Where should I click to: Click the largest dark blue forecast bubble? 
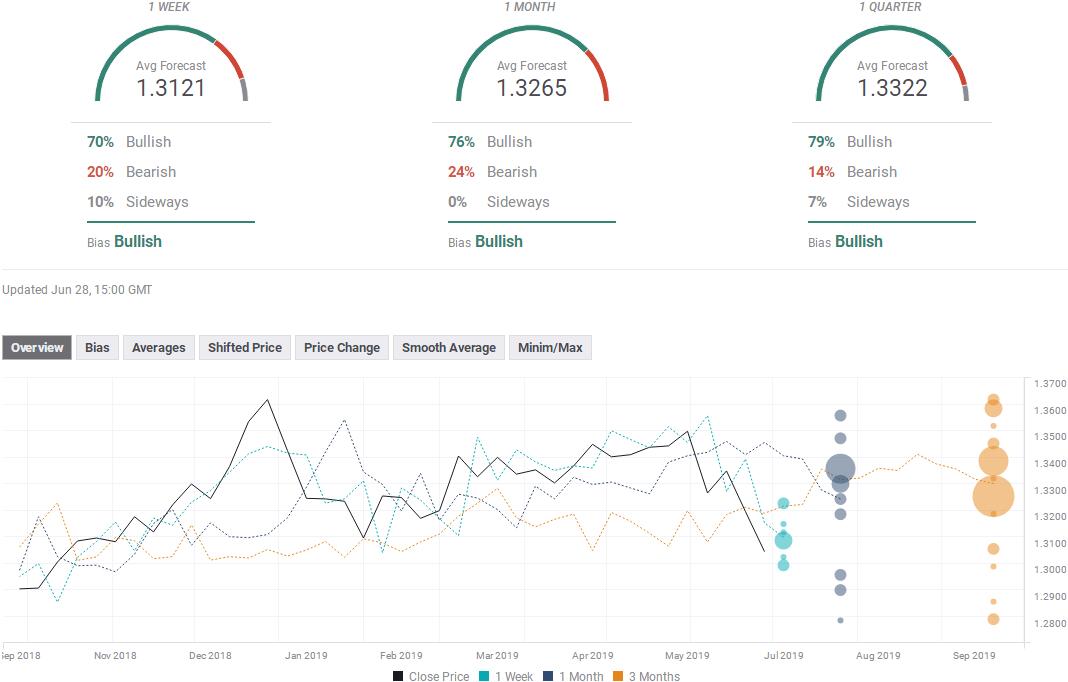[x=840, y=467]
